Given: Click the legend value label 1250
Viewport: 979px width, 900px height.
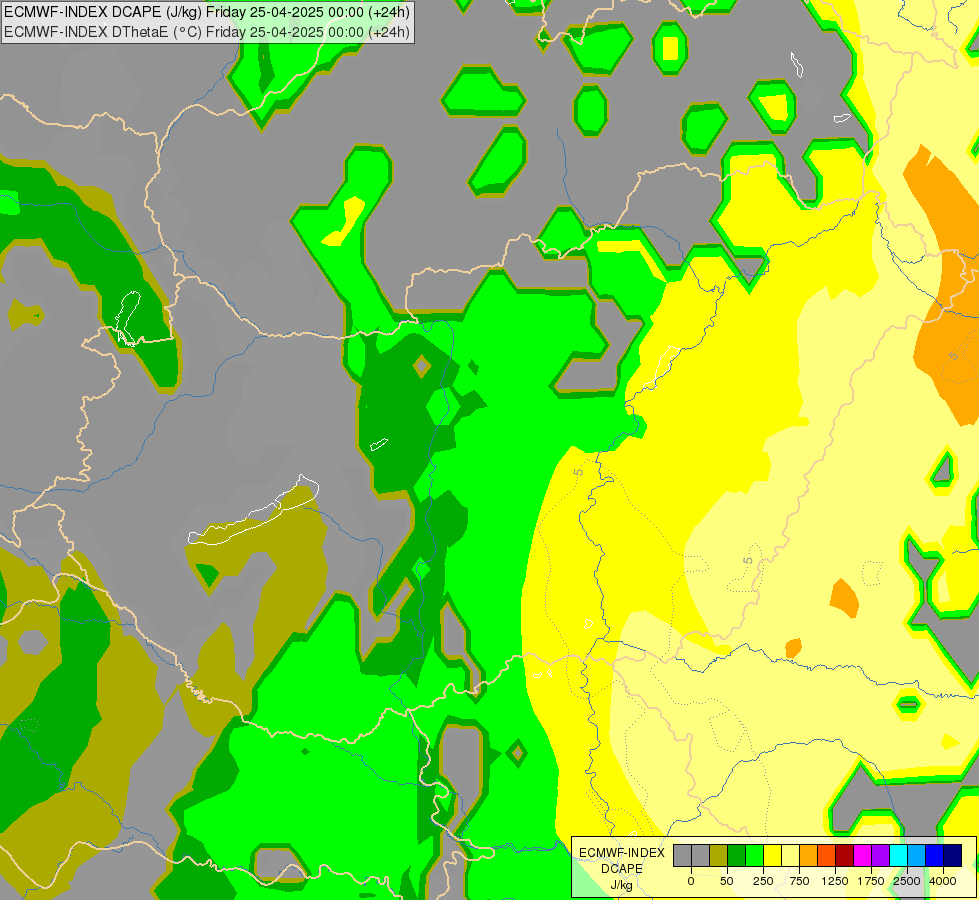Looking at the screenshot, I should 835,881.
